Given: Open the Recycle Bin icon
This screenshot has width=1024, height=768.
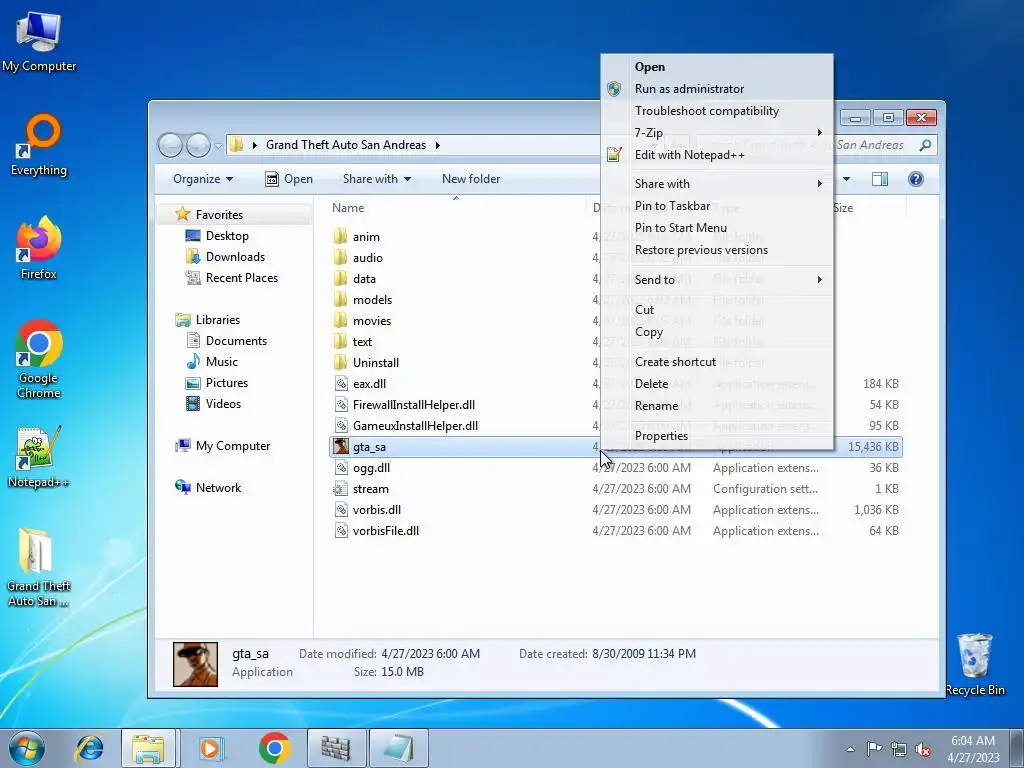Looking at the screenshot, I should 975,664.
